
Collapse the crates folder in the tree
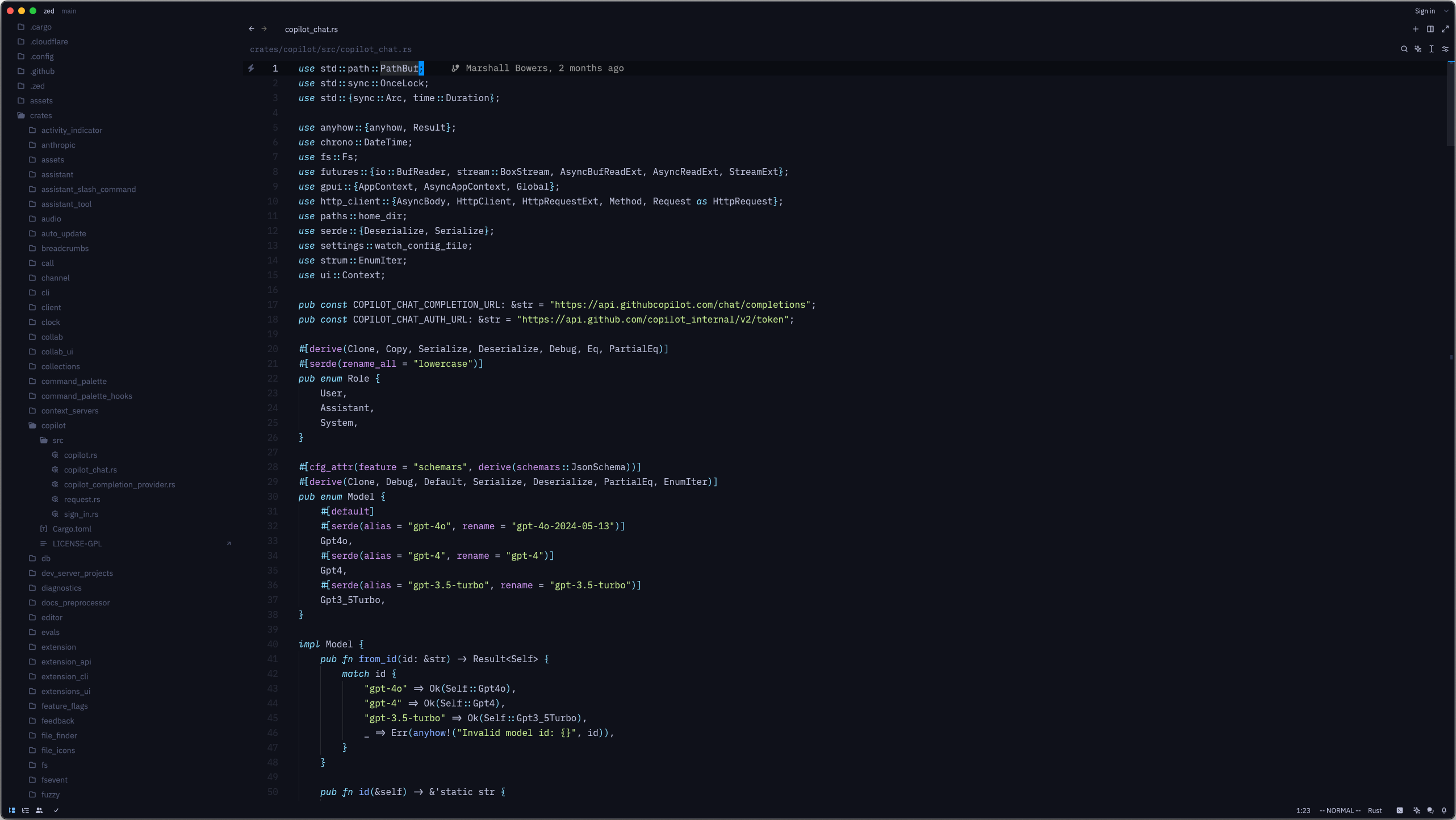(x=40, y=115)
